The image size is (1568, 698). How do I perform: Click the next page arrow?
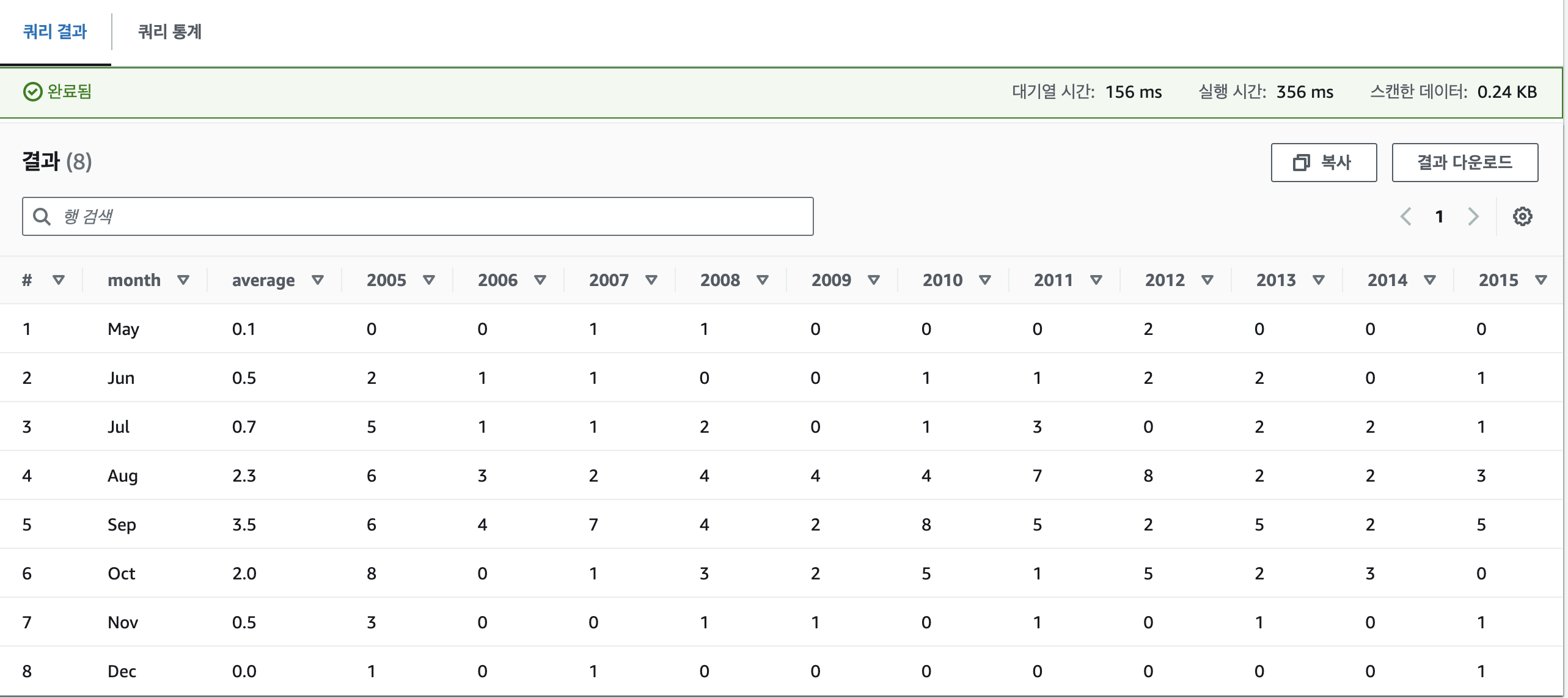click(1473, 216)
